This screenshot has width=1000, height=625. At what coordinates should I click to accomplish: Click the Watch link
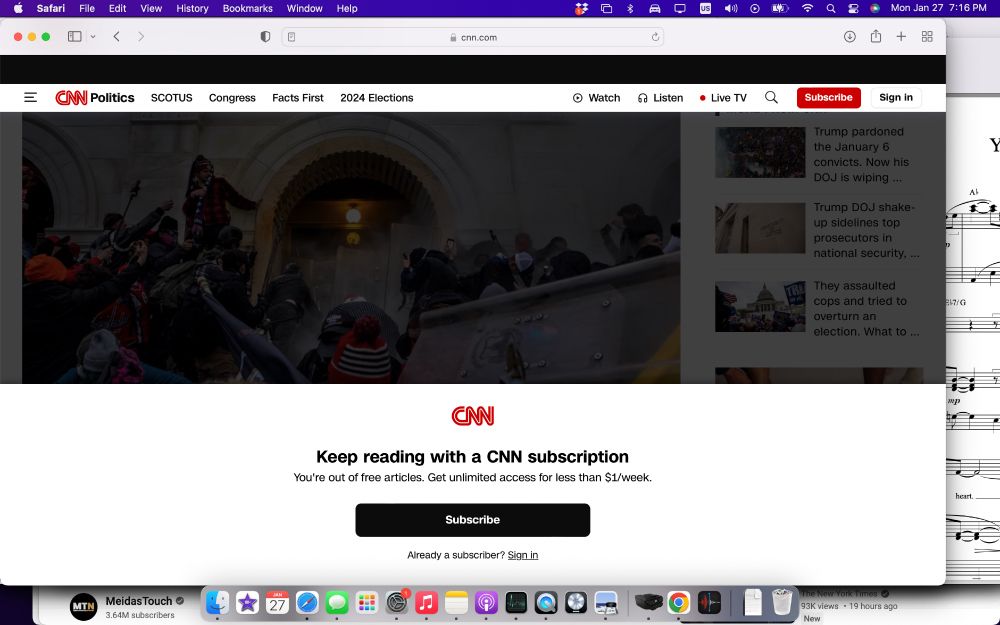[596, 98]
